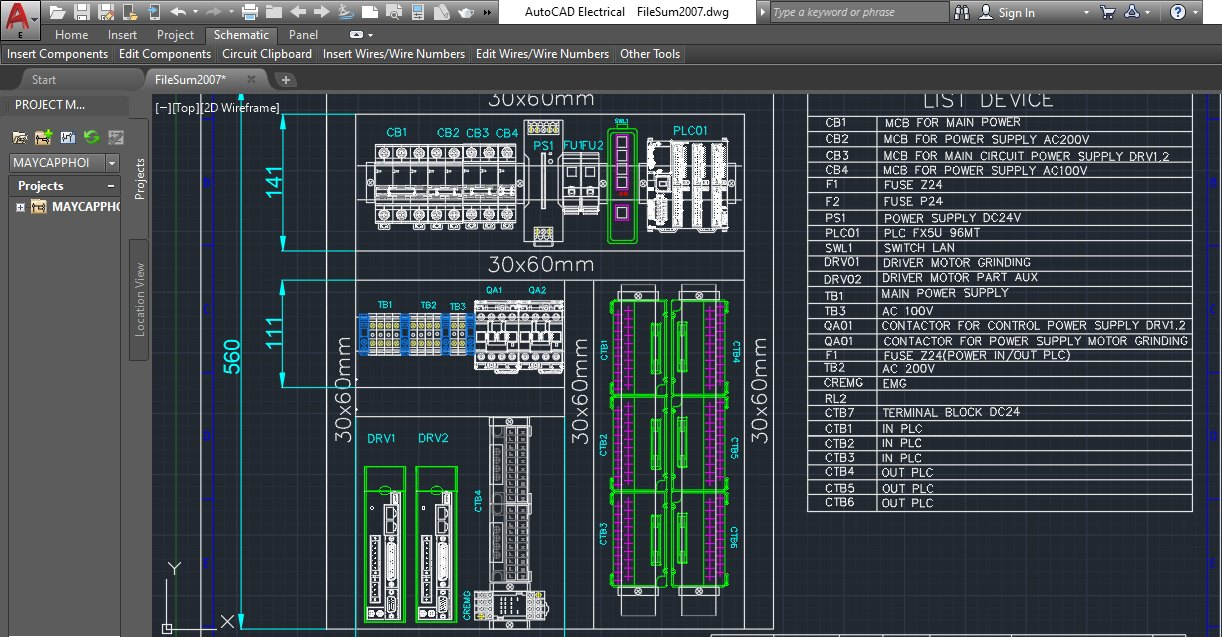Image resolution: width=1222 pixels, height=637 pixels.
Task: Open the Panel ribbon tab
Action: pyautogui.click(x=303, y=35)
